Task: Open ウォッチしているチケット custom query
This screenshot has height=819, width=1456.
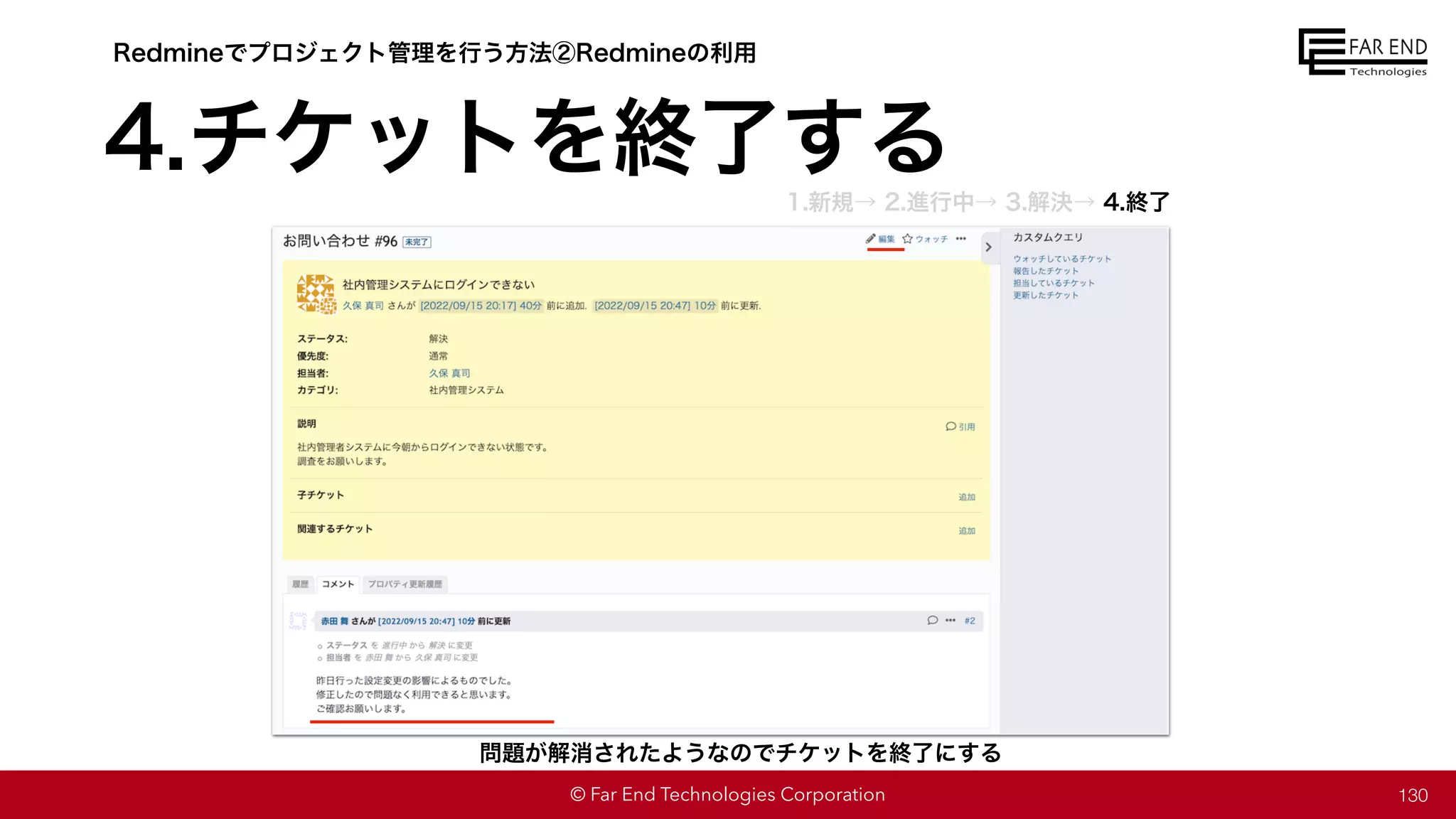Action: click(1062, 259)
